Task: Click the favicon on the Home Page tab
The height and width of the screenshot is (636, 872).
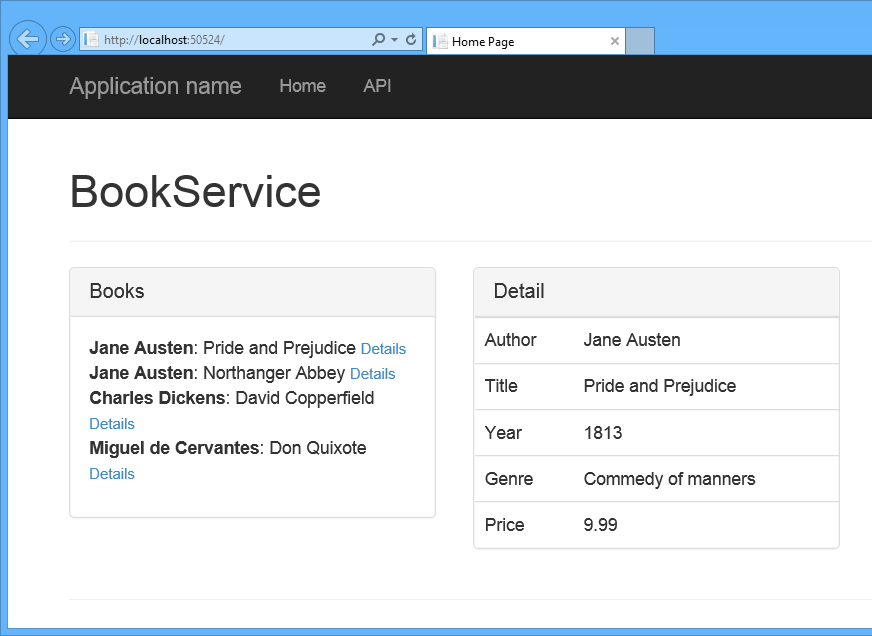Action: pos(441,41)
